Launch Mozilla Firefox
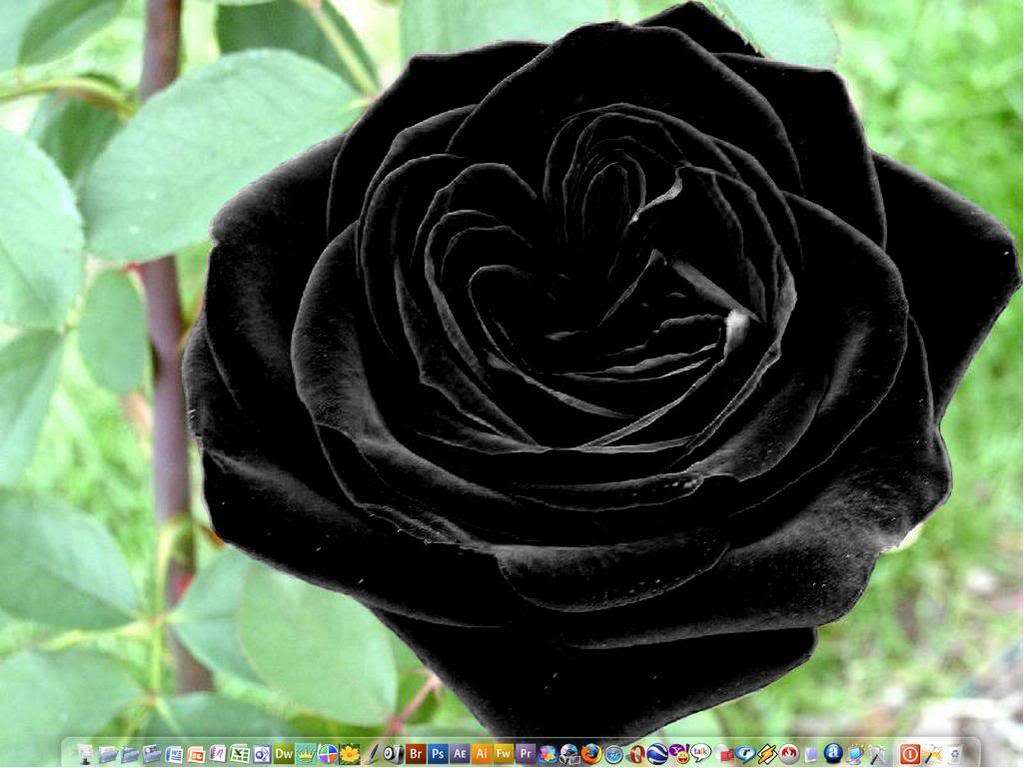This screenshot has width=1024, height=768. click(589, 753)
